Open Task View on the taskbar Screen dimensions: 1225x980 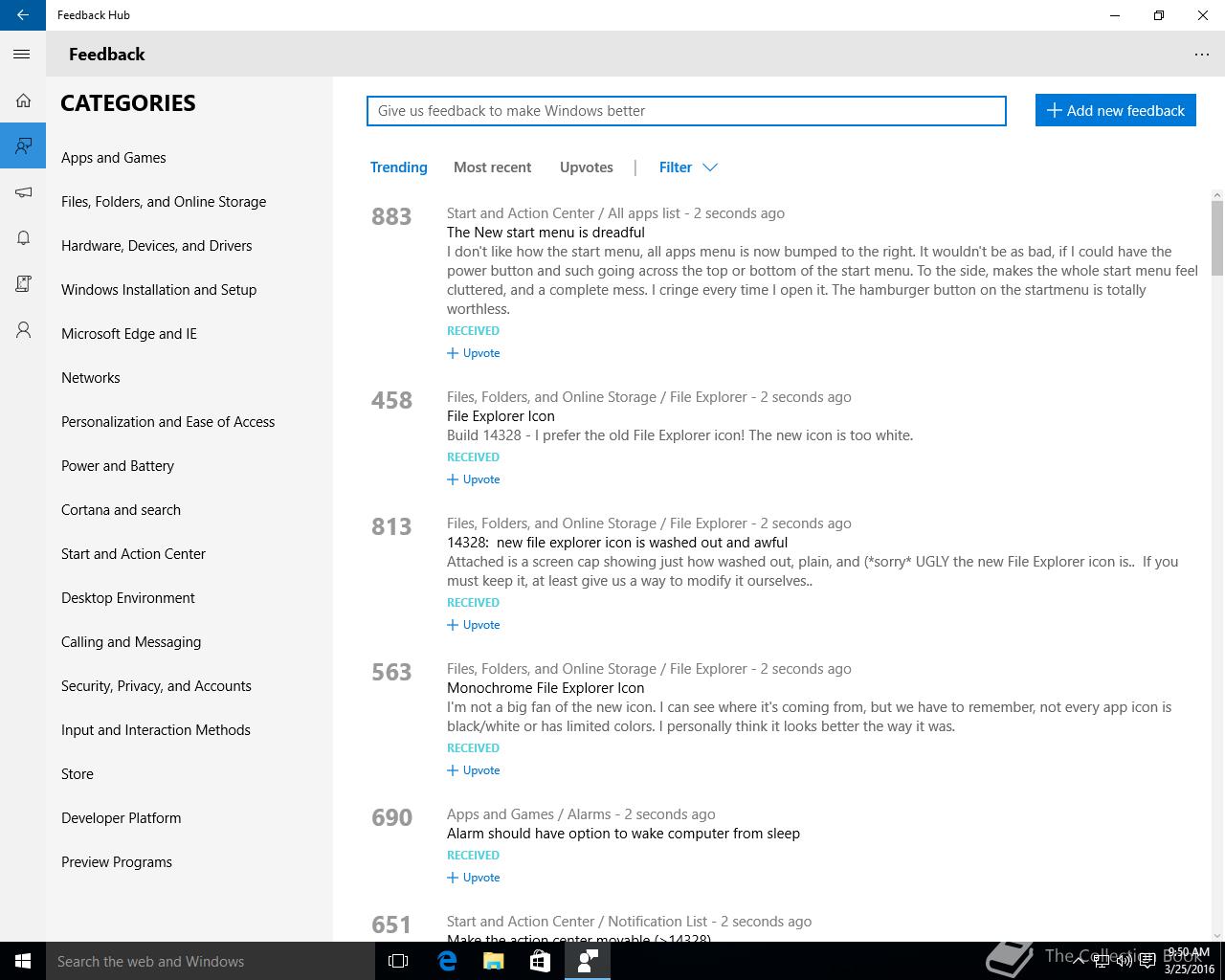(398, 961)
